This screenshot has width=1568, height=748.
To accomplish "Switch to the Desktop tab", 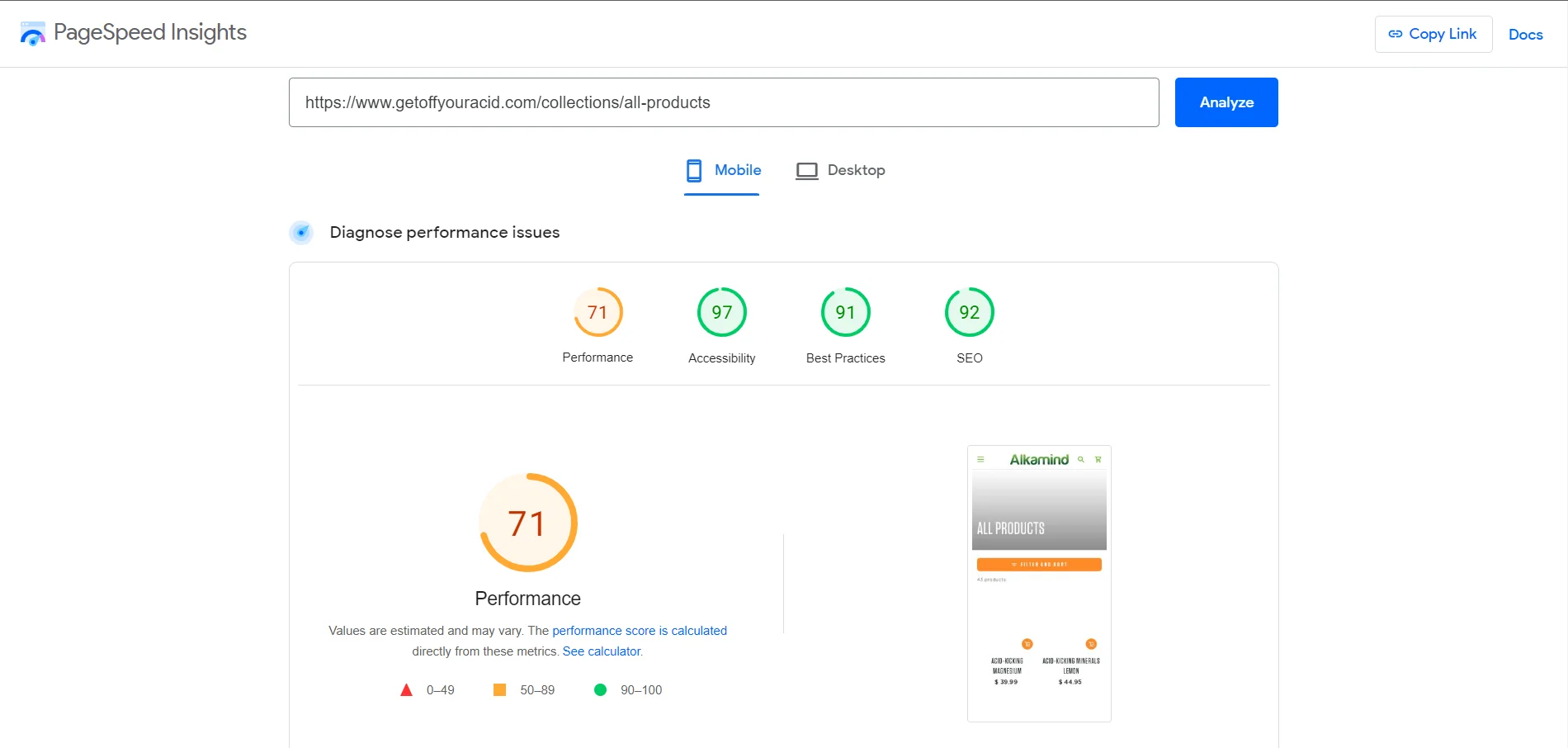I will 840,171.
